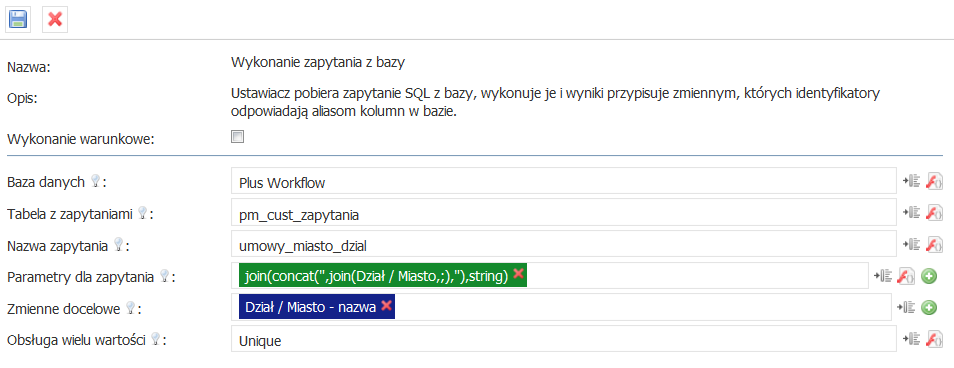Click the red X cancel icon in toolbar
This screenshot has height=368, width=954.
55,19
